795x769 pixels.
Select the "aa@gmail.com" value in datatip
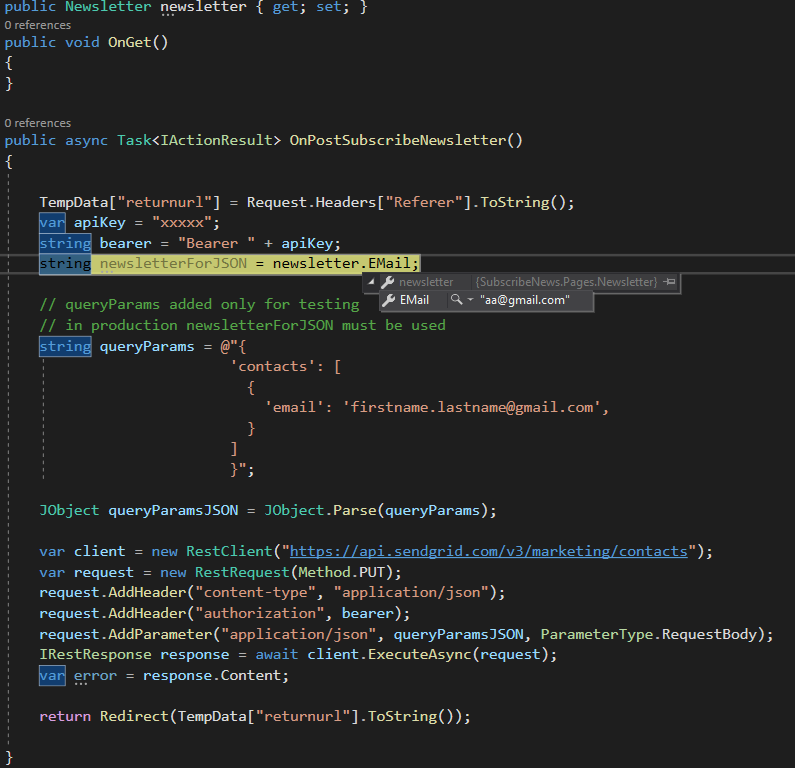525,300
